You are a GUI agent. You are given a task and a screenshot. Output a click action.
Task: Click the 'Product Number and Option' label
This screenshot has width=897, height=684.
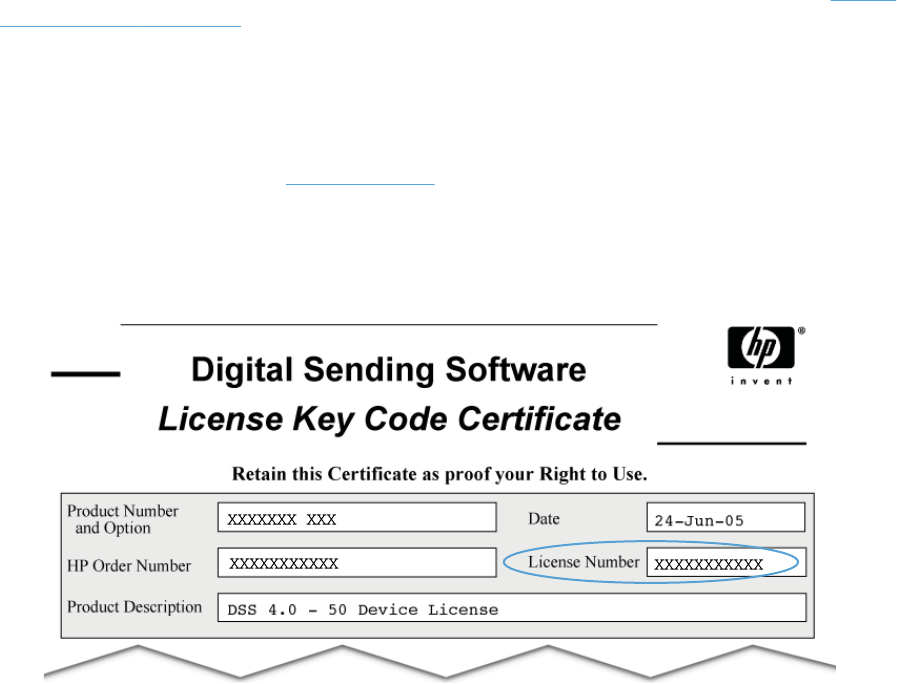tap(123, 519)
